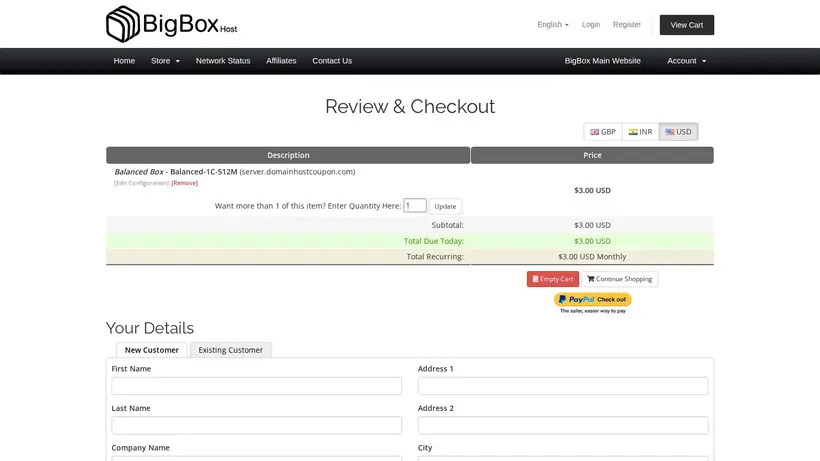
Task: Focus the Last Name field
Action: pyautogui.click(x=257, y=425)
